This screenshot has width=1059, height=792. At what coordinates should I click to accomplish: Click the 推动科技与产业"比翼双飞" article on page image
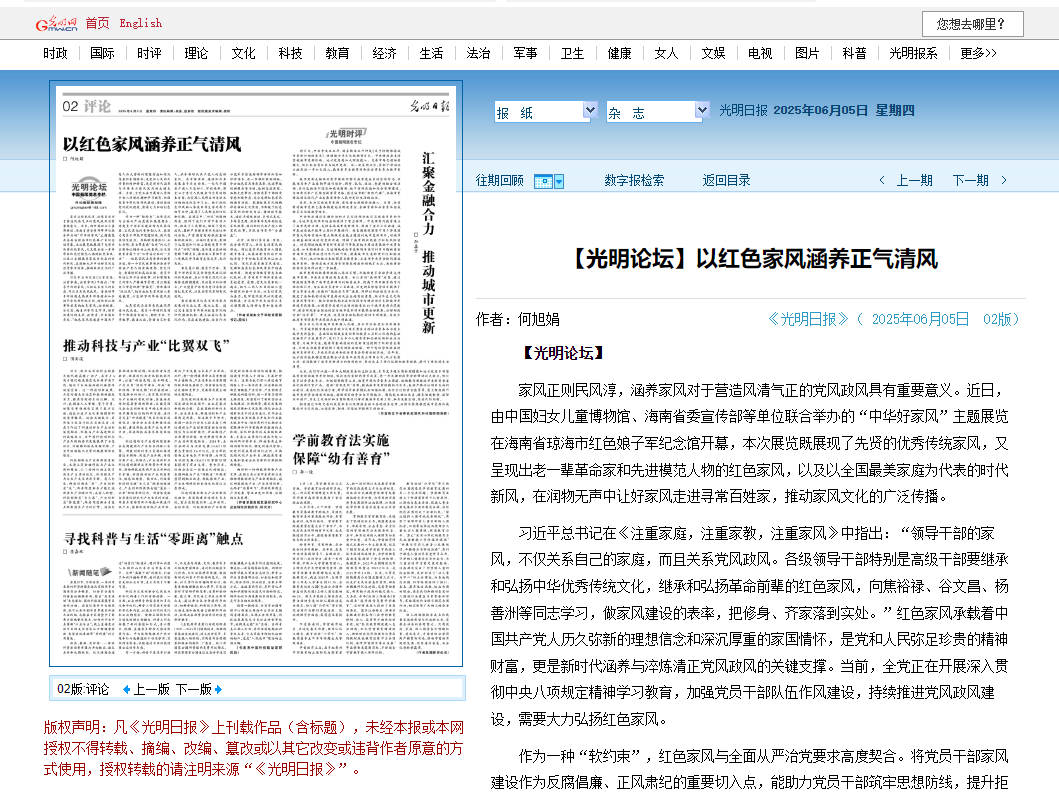click(x=147, y=346)
